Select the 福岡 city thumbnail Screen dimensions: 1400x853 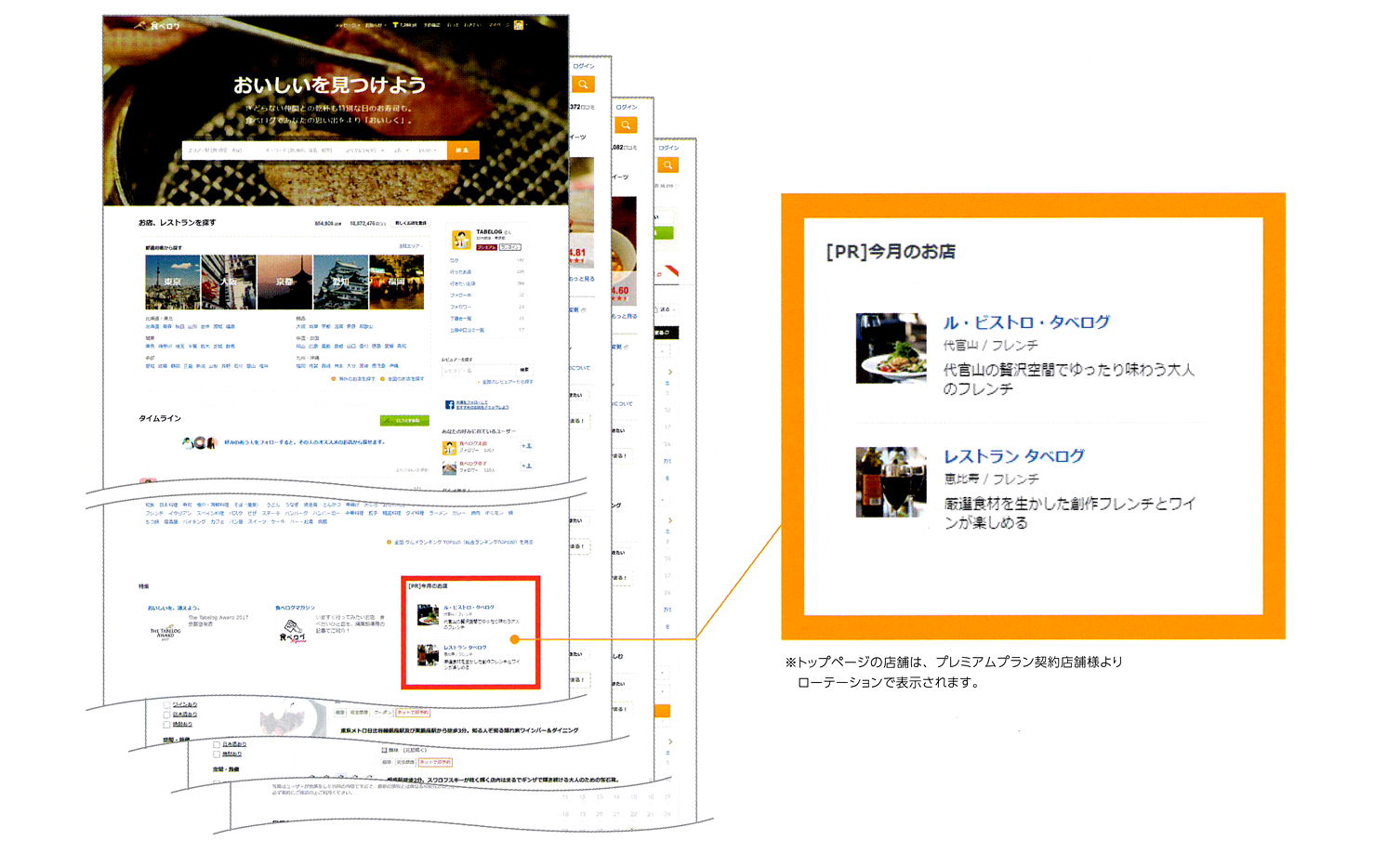click(397, 282)
